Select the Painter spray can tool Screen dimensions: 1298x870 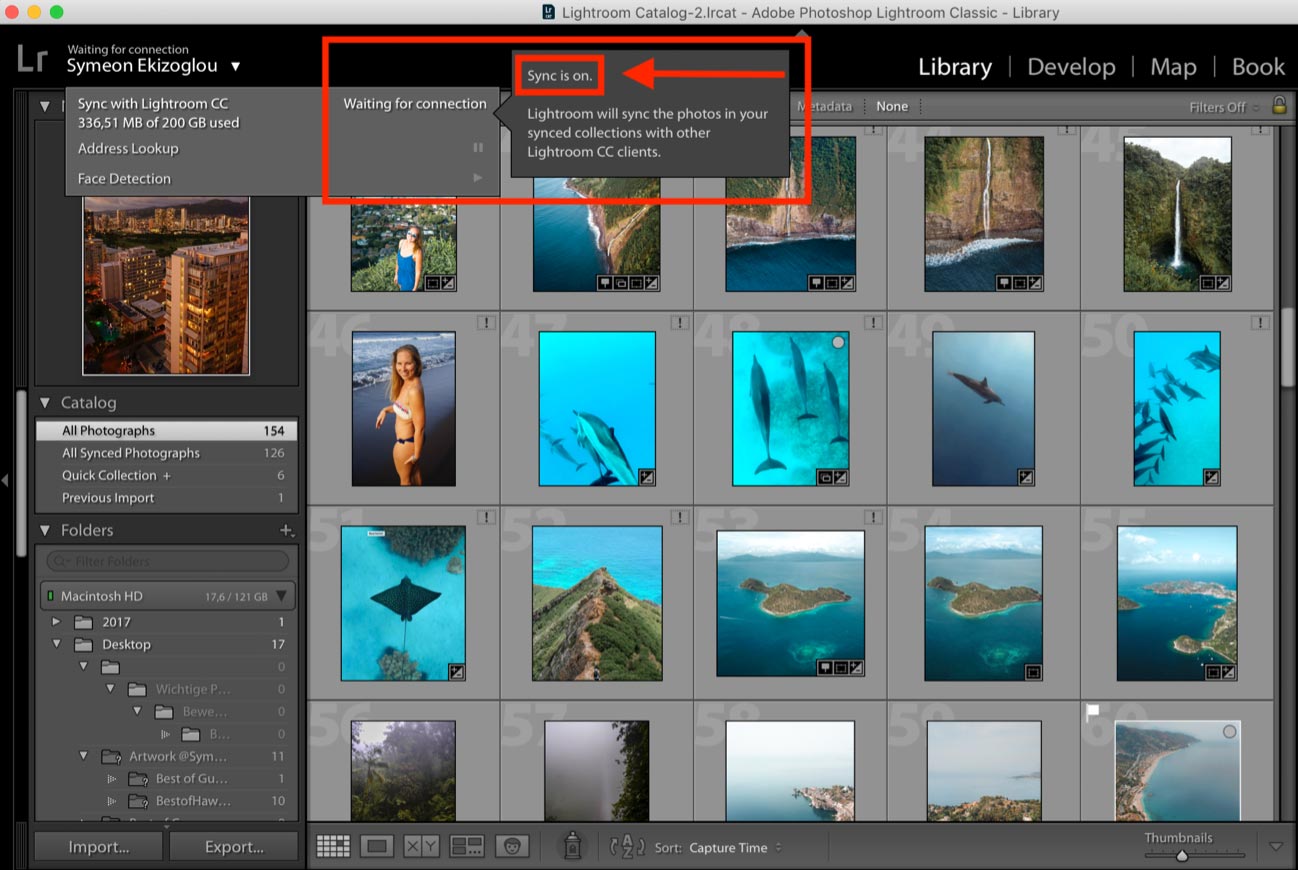tap(572, 845)
